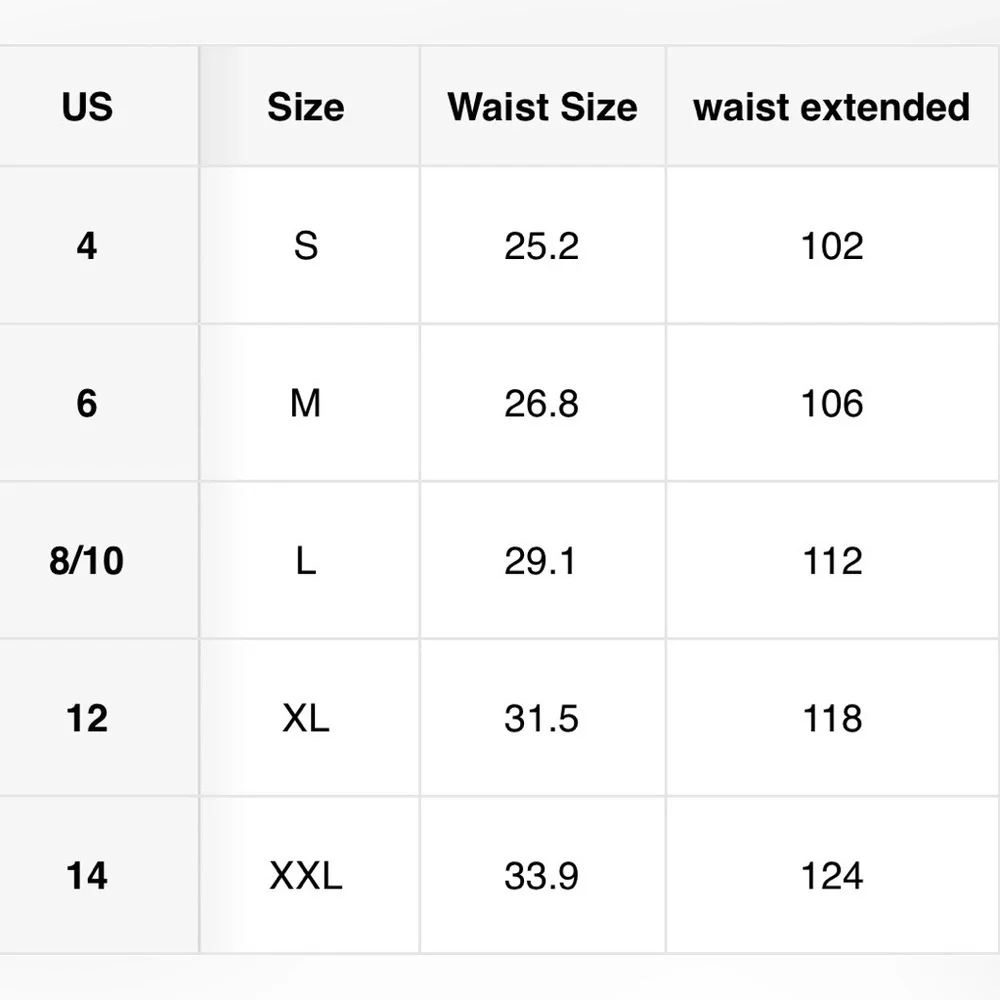Click the waist extended column header

point(832,107)
